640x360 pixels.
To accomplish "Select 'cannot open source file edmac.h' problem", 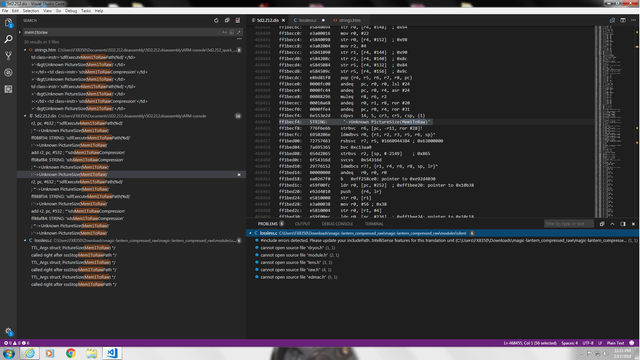I will click(443, 277).
